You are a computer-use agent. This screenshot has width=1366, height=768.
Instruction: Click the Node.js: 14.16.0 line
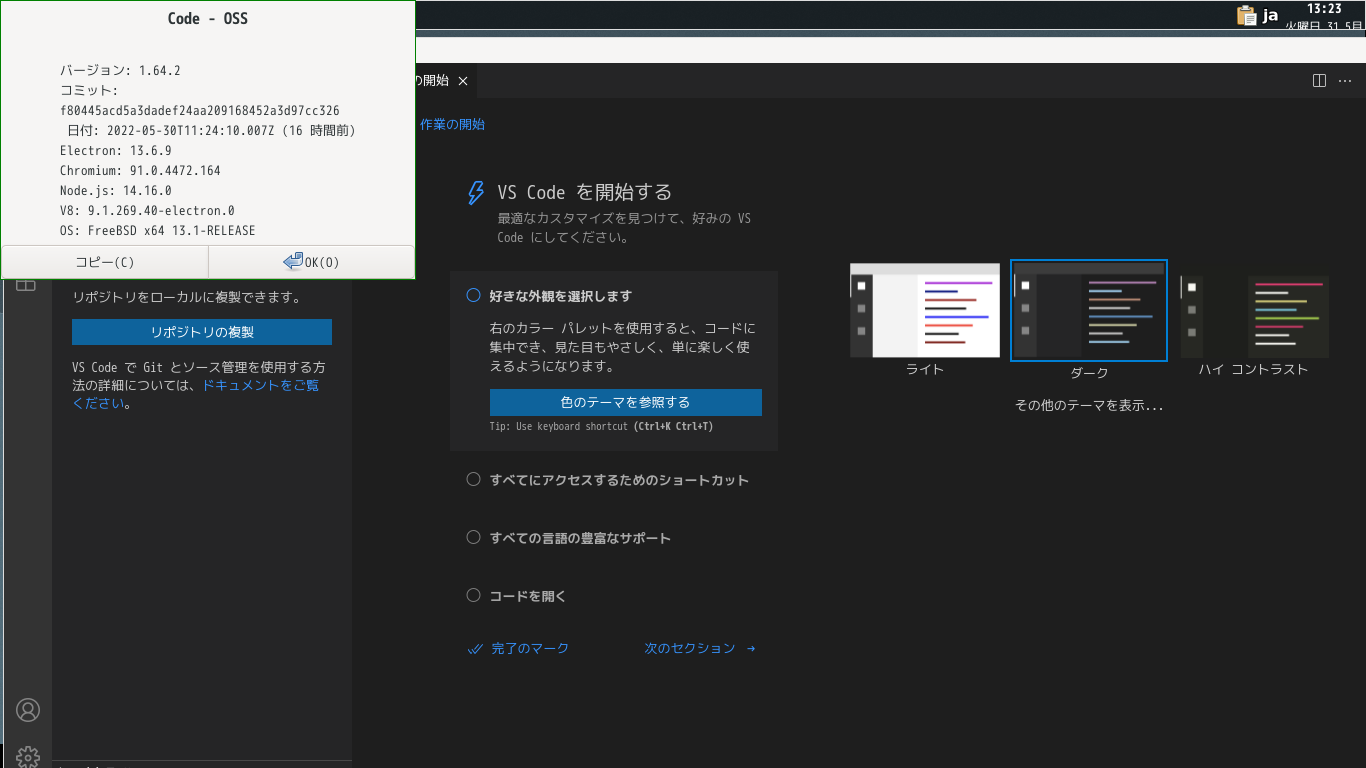tap(116, 190)
